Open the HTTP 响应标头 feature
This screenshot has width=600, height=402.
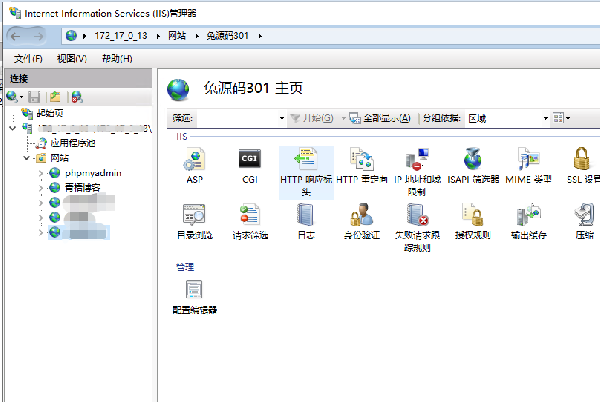click(306, 173)
